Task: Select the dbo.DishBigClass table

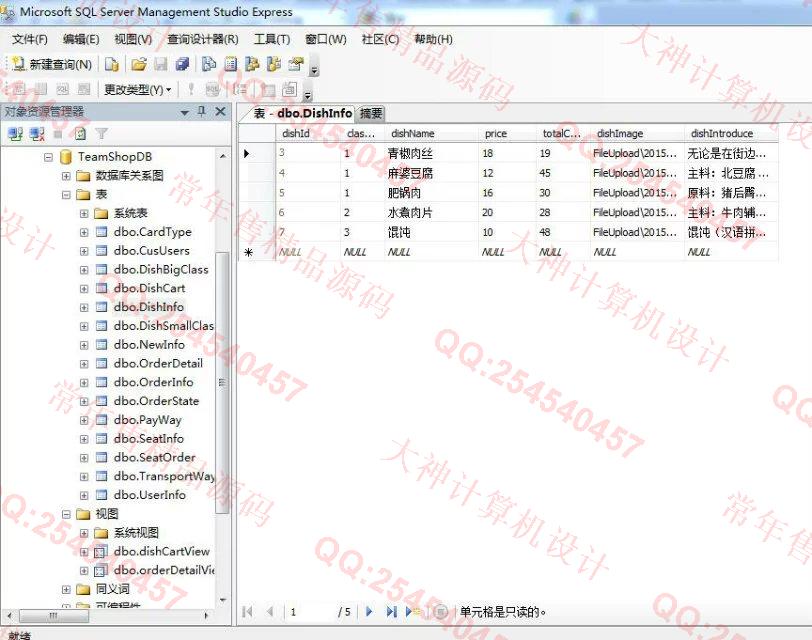Action: (161, 269)
